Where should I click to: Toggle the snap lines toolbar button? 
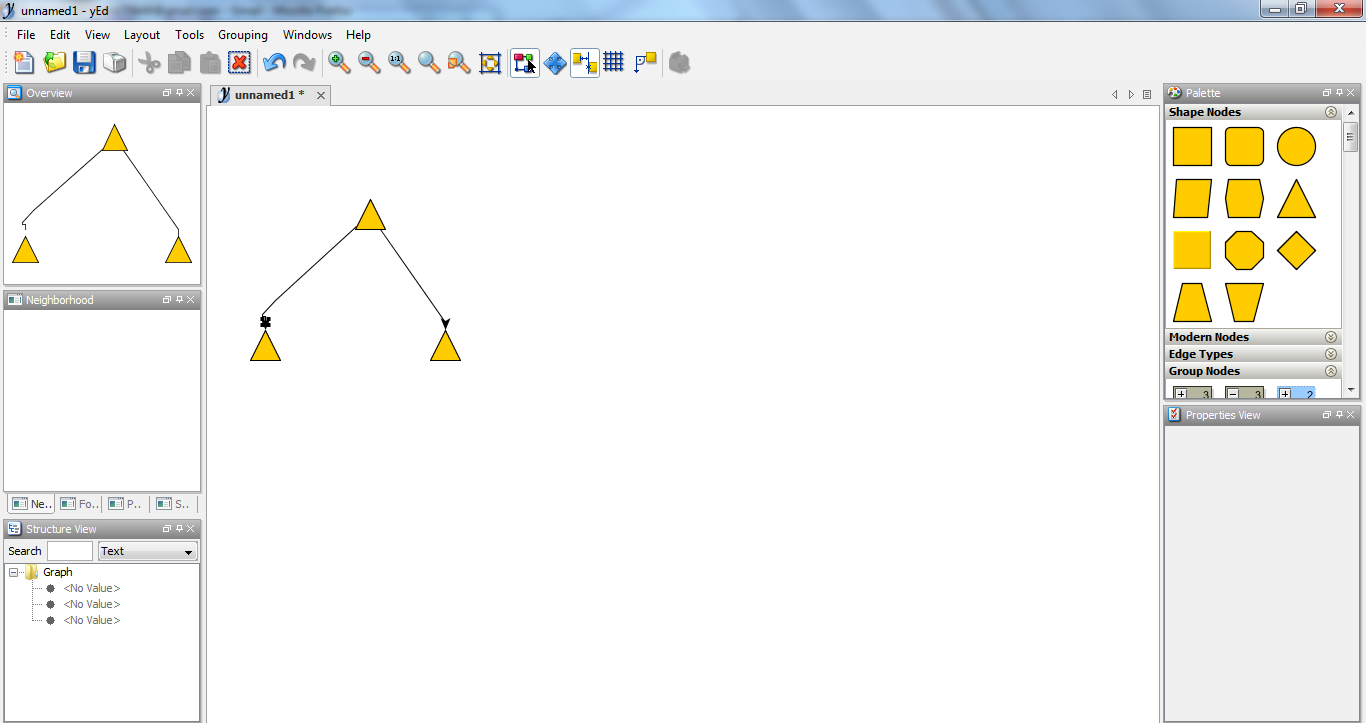[585, 63]
